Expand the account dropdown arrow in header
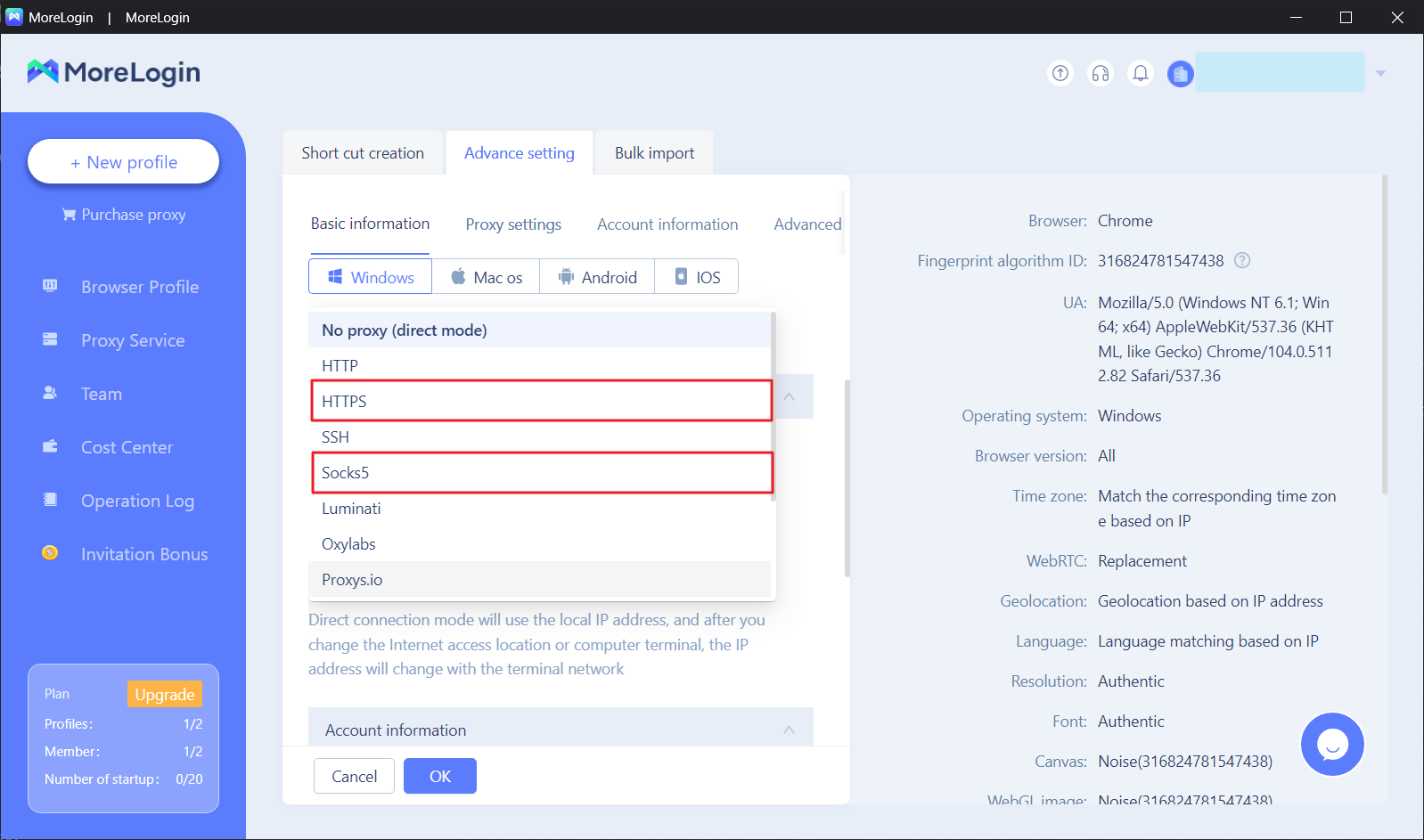1424x840 pixels. click(x=1380, y=73)
